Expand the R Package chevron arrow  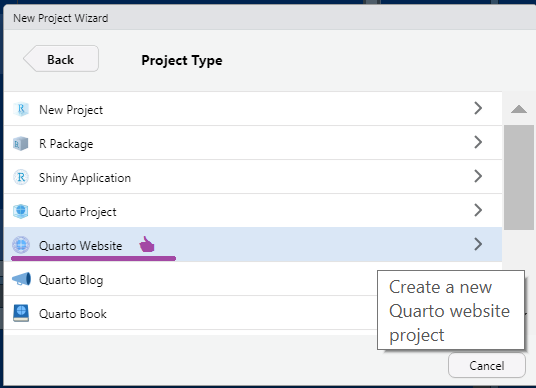(x=478, y=142)
